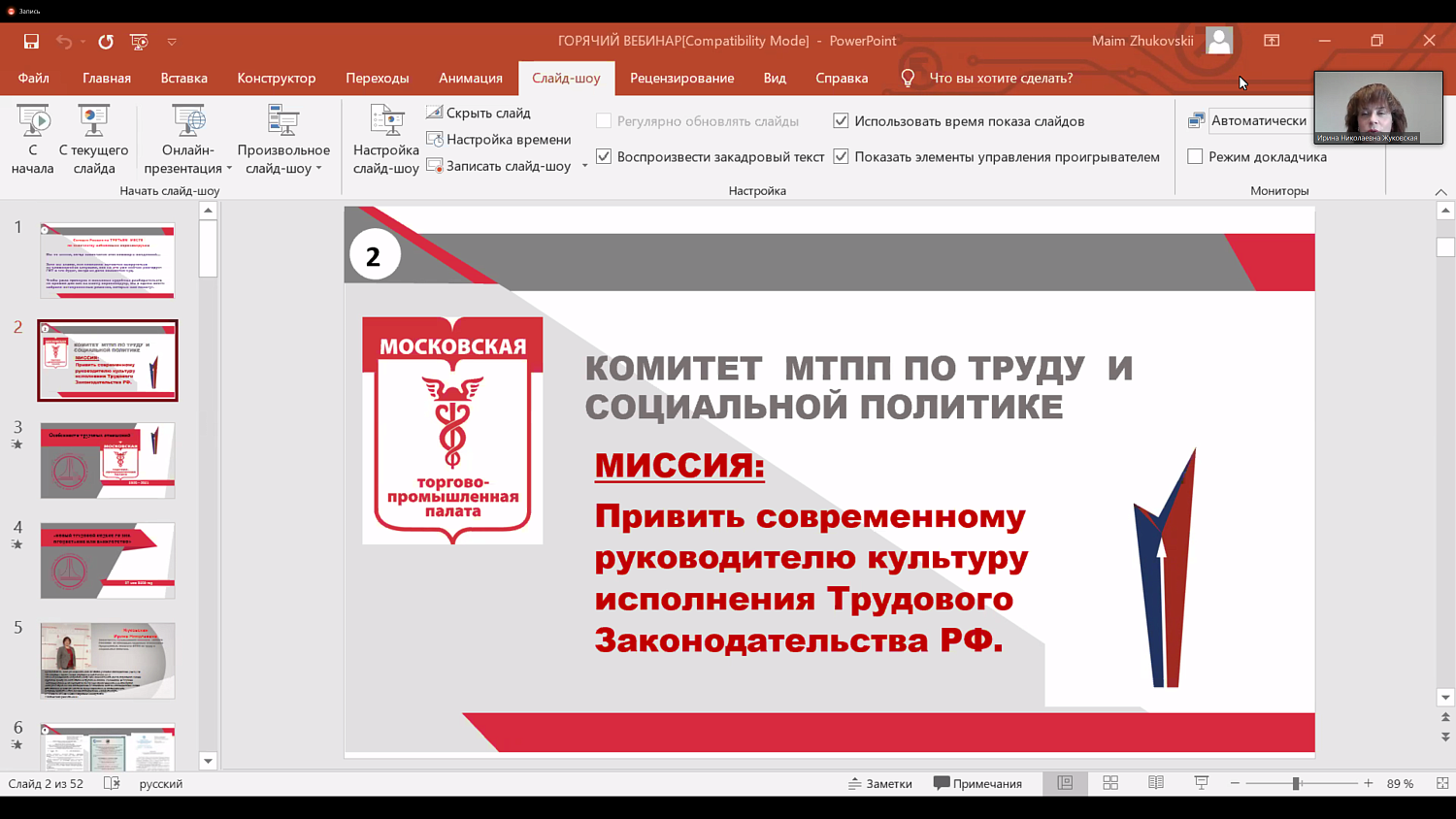Screen dimensions: 1456x819
Task: Expand the 'Записать слайд-шоу' dropdown arrow
Action: pos(584,166)
